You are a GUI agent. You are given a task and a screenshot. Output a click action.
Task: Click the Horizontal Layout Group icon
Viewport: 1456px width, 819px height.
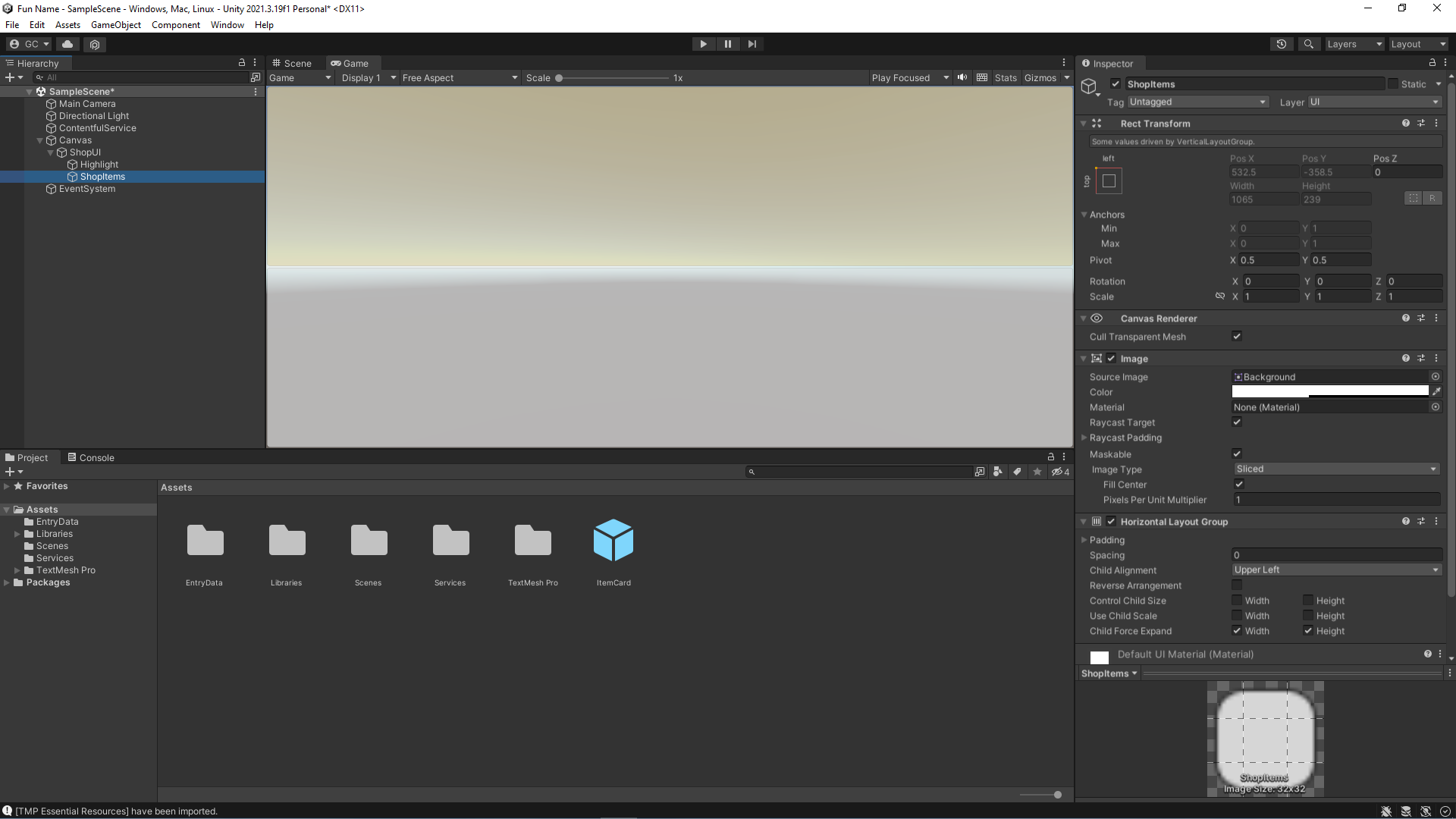1097,521
